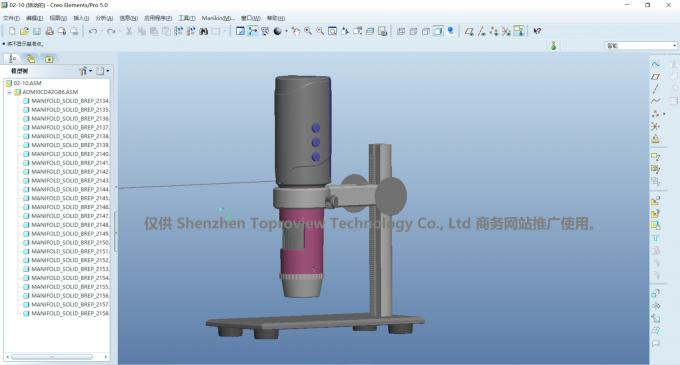Viewport: 680px width, 365px height.
Task: Click the Redo arrow icon
Action: point(111,31)
